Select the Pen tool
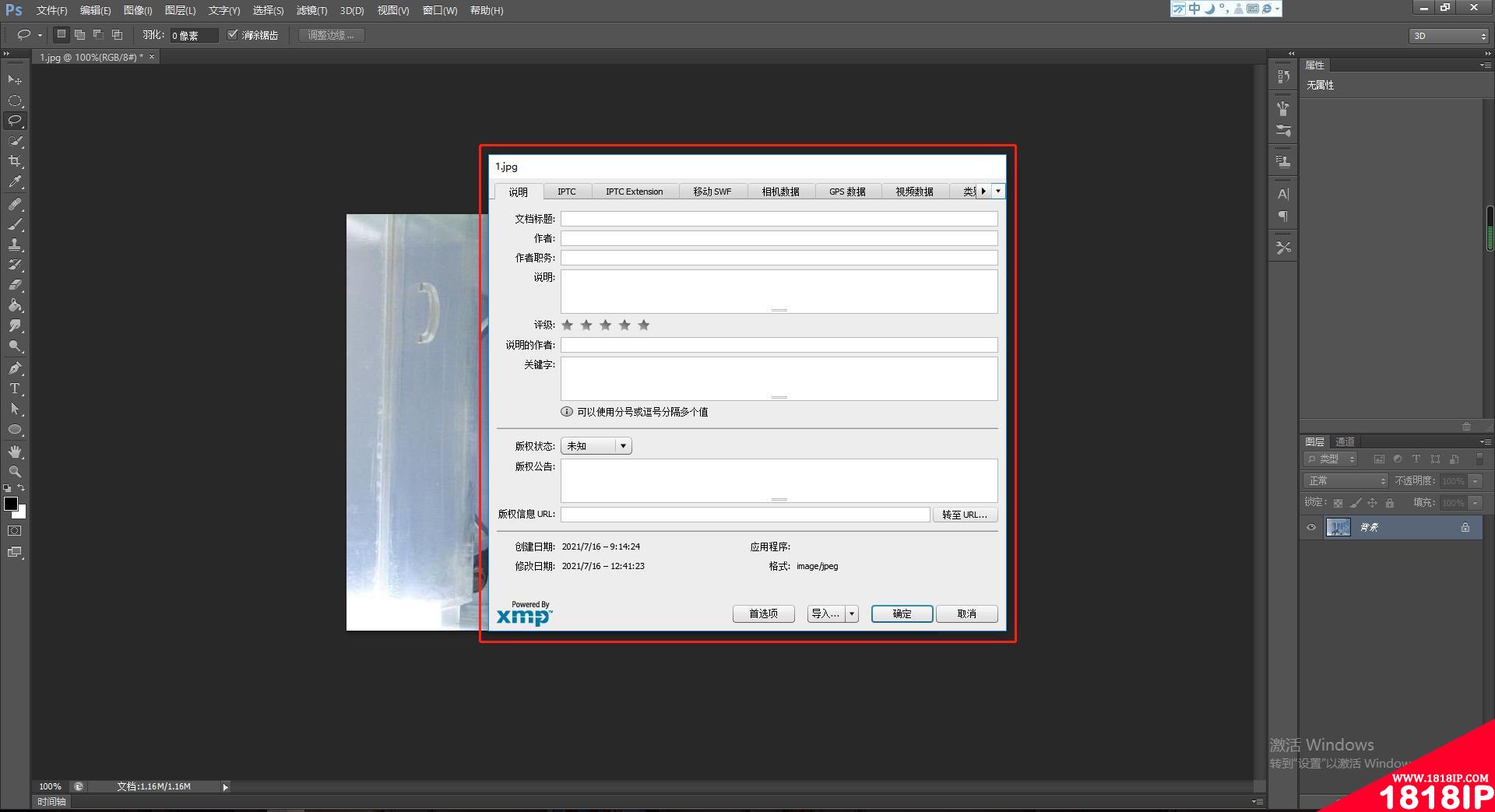The height and width of the screenshot is (812, 1495). 15,368
